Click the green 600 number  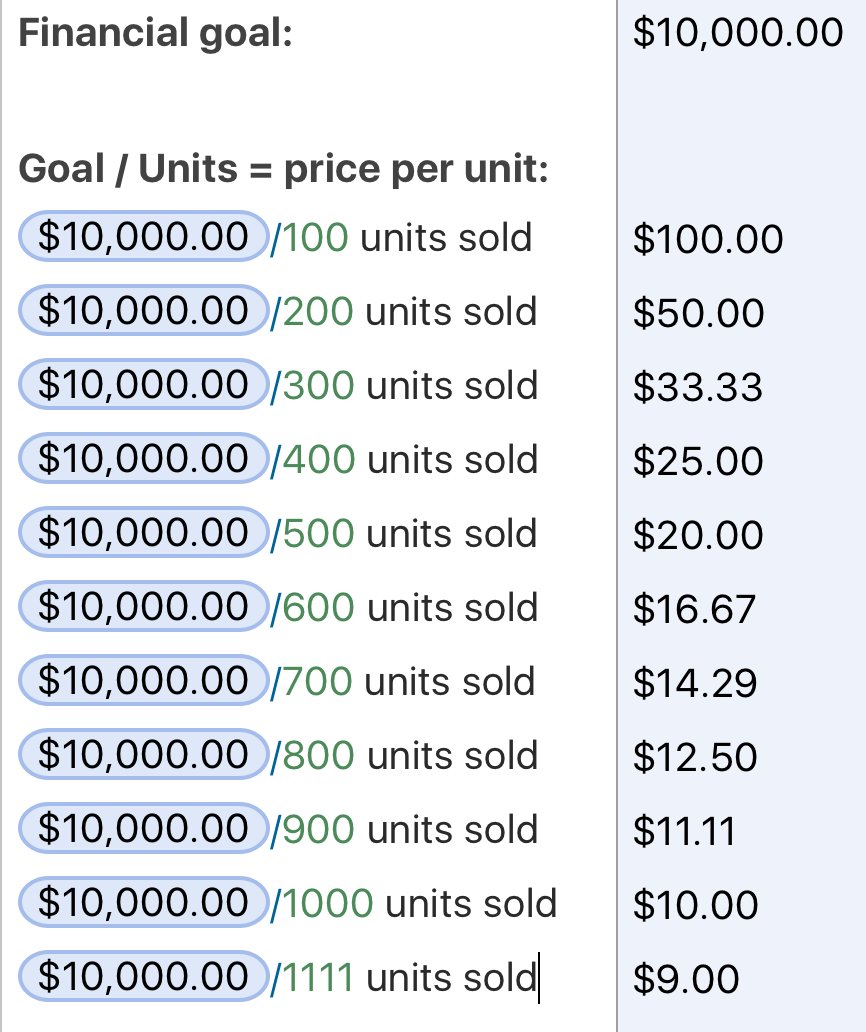(319, 608)
